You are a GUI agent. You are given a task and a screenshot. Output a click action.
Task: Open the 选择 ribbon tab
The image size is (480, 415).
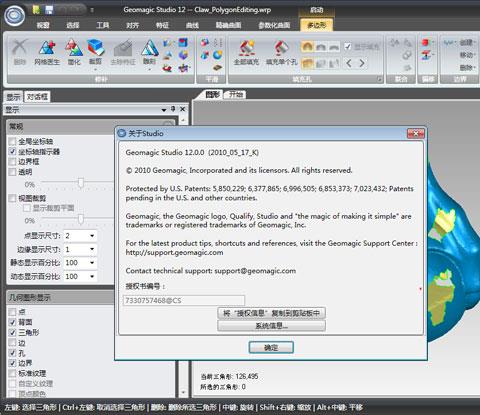tap(73, 25)
